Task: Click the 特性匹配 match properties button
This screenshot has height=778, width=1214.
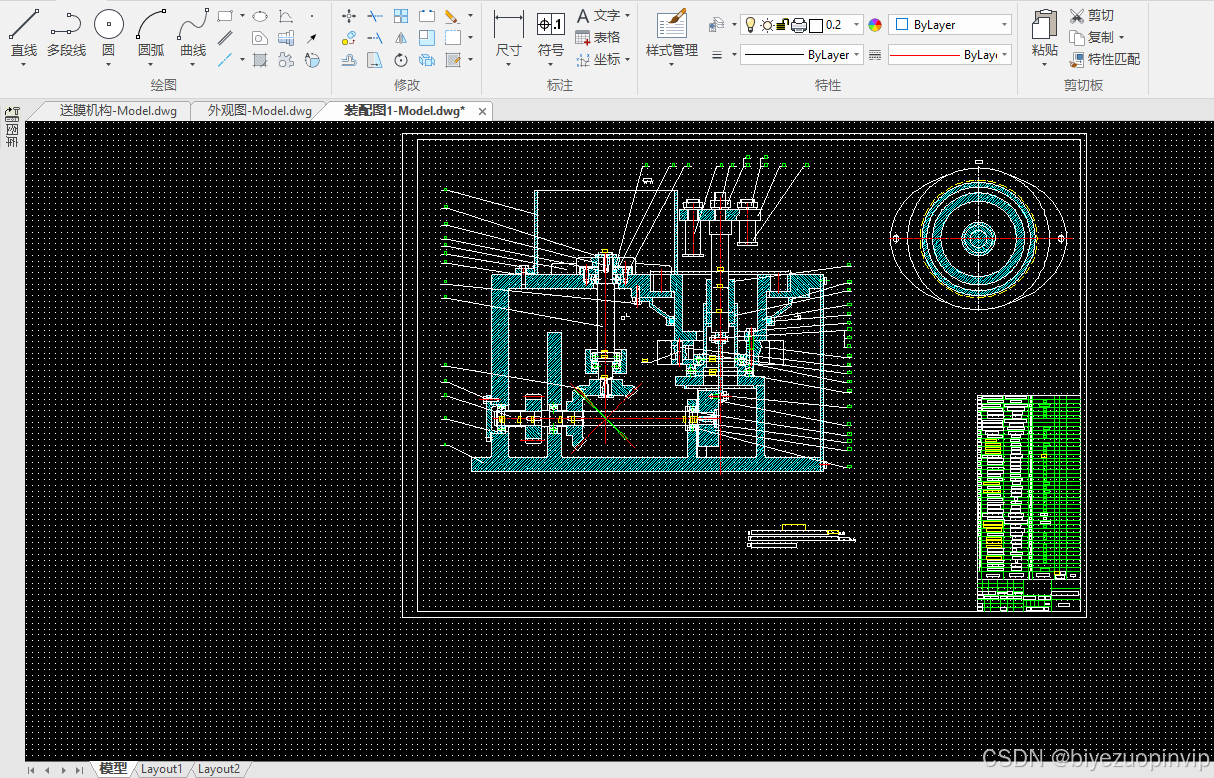Action: (x=1104, y=59)
